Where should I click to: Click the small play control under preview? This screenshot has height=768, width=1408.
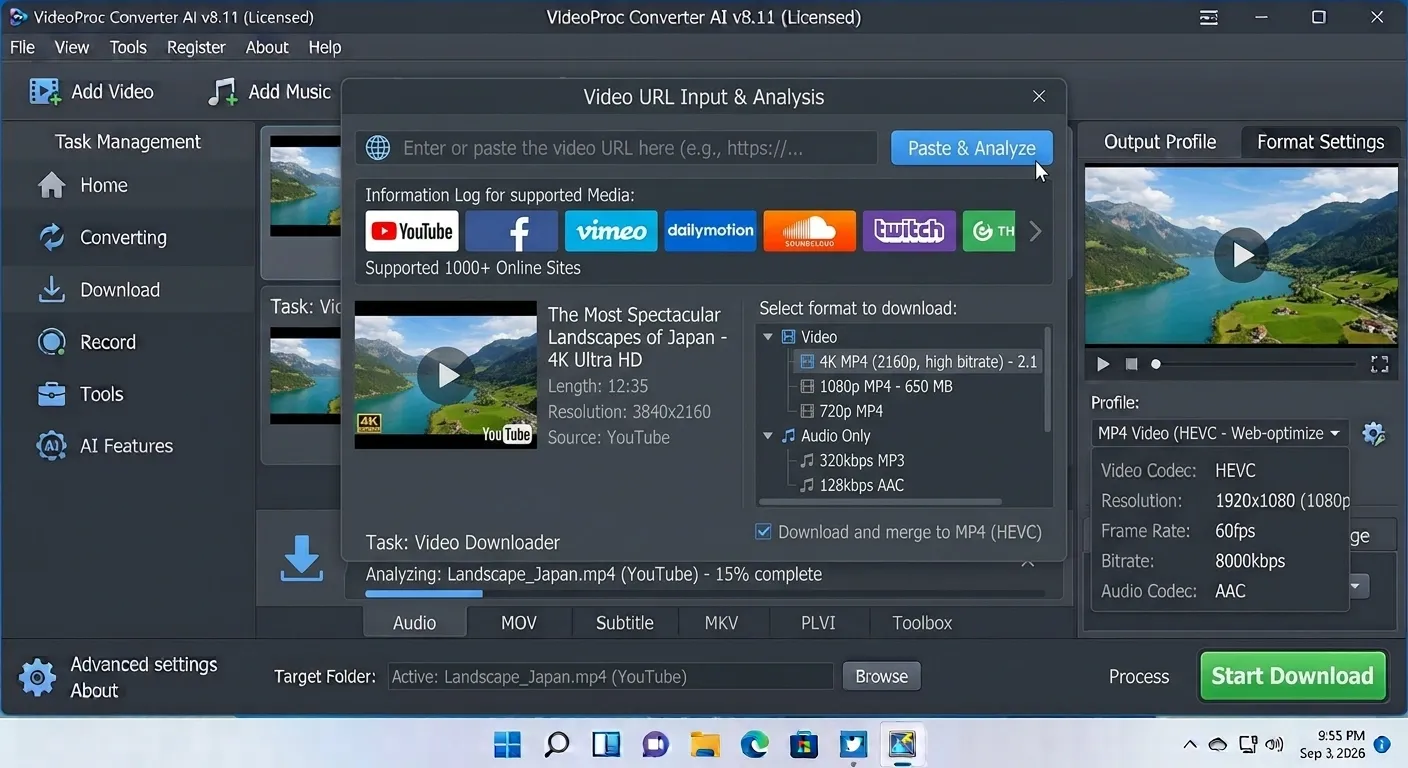pos(1103,364)
